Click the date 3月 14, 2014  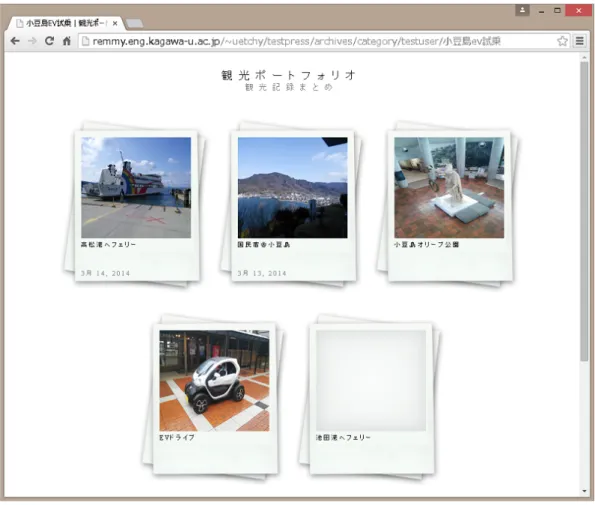click(x=105, y=273)
